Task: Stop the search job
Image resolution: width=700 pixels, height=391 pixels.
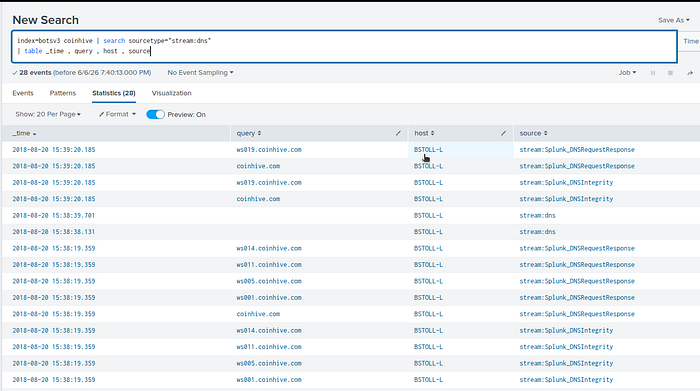Action: [670, 73]
